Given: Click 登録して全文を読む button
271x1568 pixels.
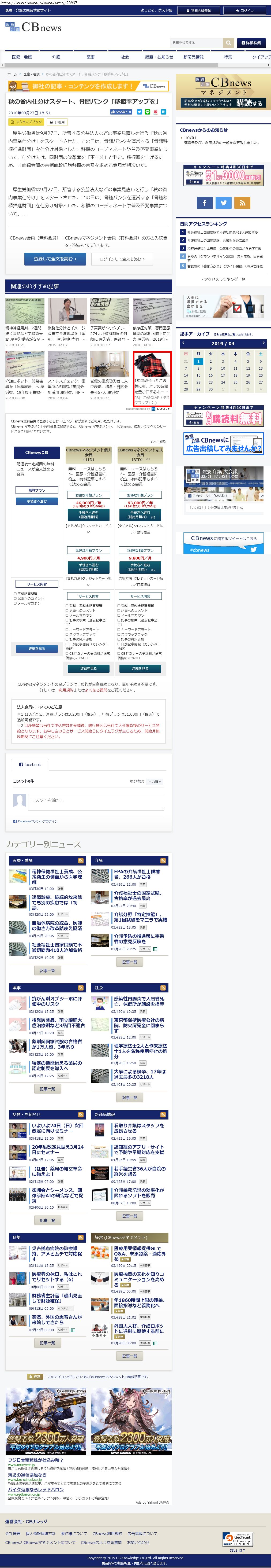Looking at the screenshot, I should (53, 259).
